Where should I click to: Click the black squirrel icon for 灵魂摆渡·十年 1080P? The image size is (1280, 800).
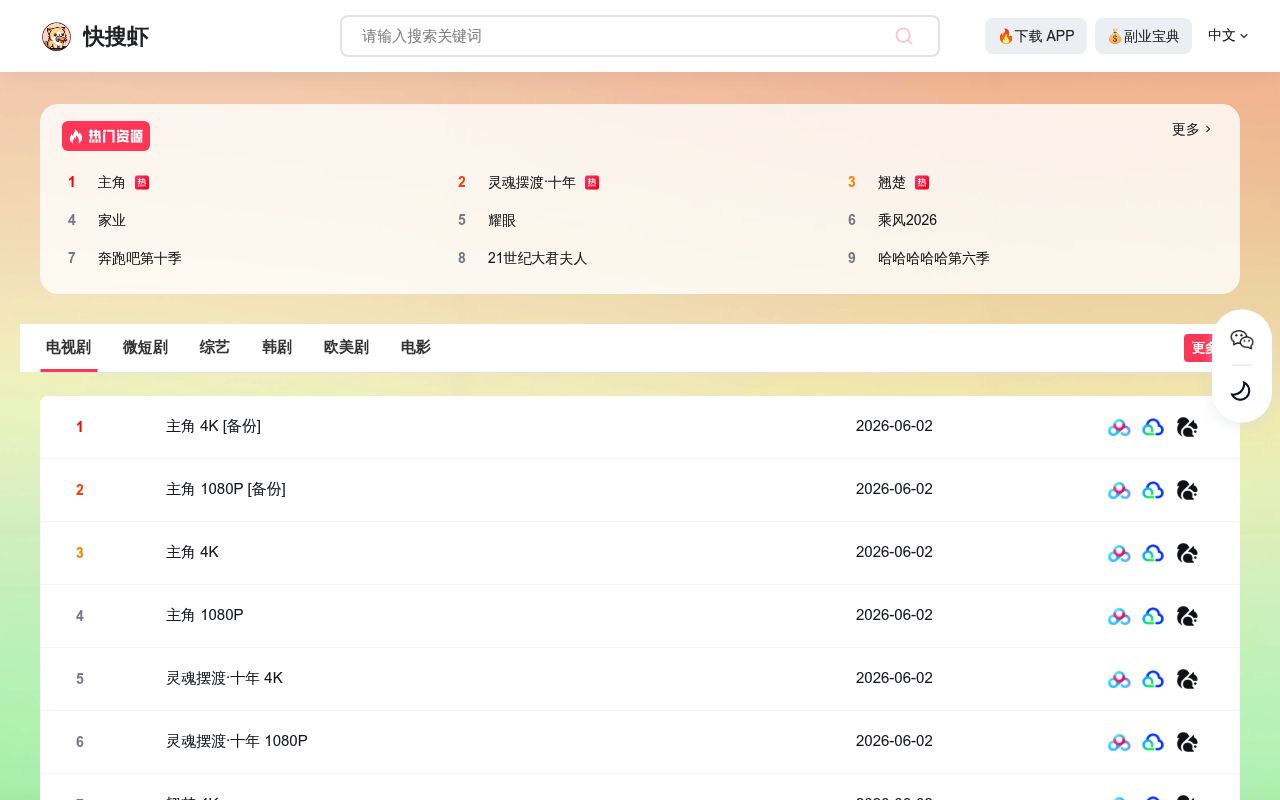1187,742
